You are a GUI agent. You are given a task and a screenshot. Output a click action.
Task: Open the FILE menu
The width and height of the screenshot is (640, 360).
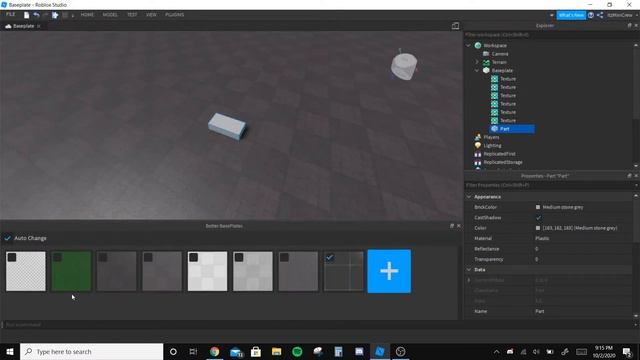point(11,14)
